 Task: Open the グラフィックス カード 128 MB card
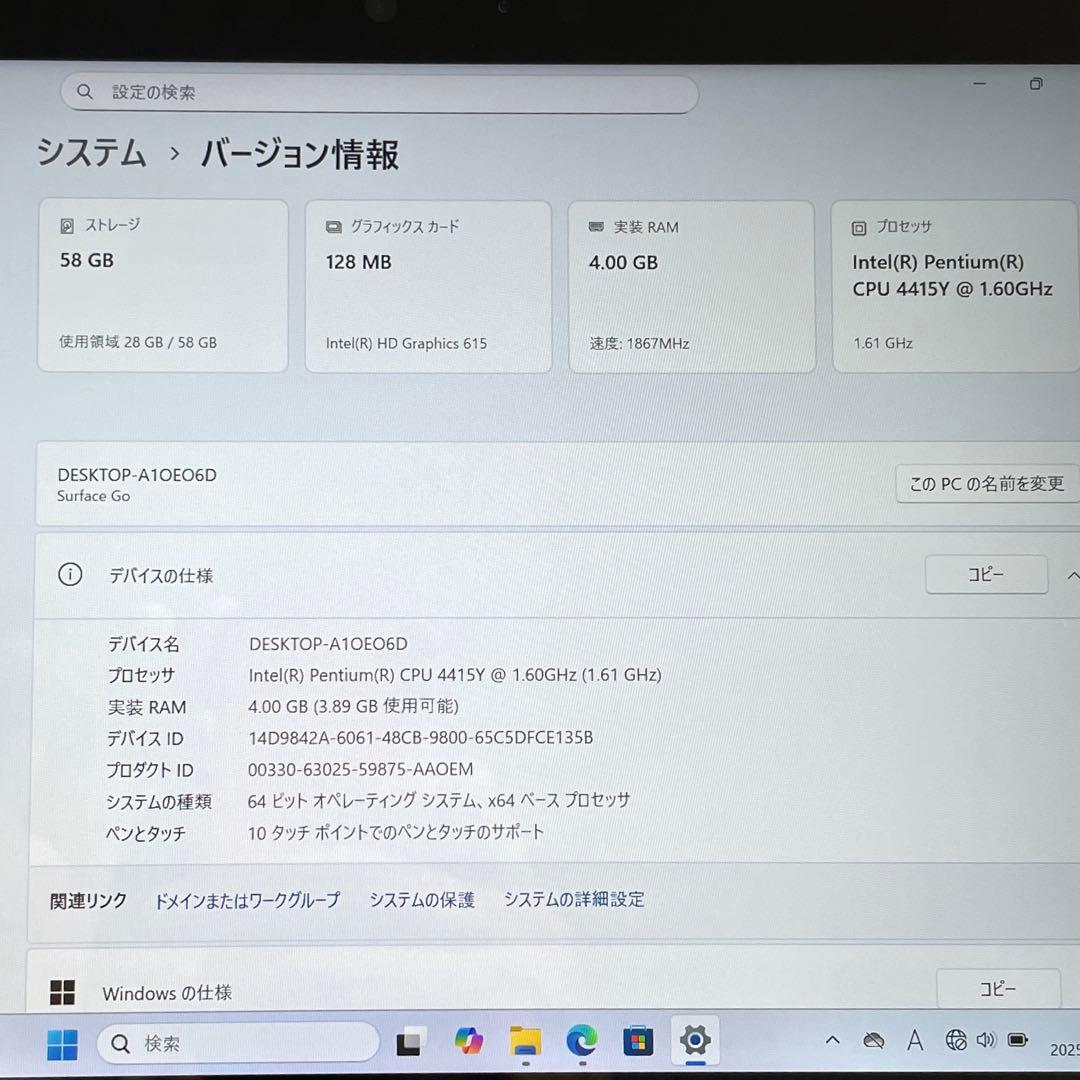click(428, 286)
